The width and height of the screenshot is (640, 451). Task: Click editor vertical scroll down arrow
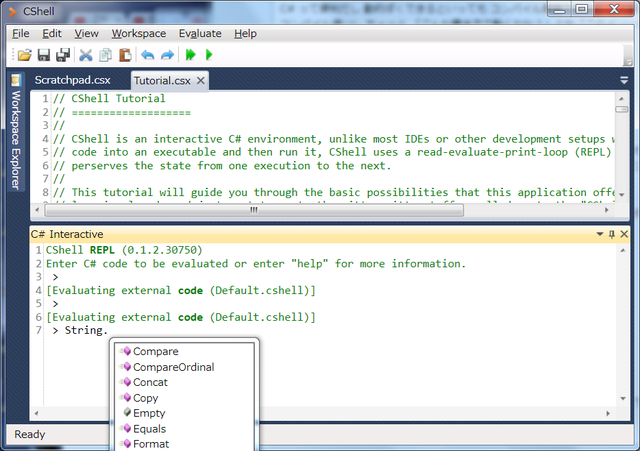(621, 195)
